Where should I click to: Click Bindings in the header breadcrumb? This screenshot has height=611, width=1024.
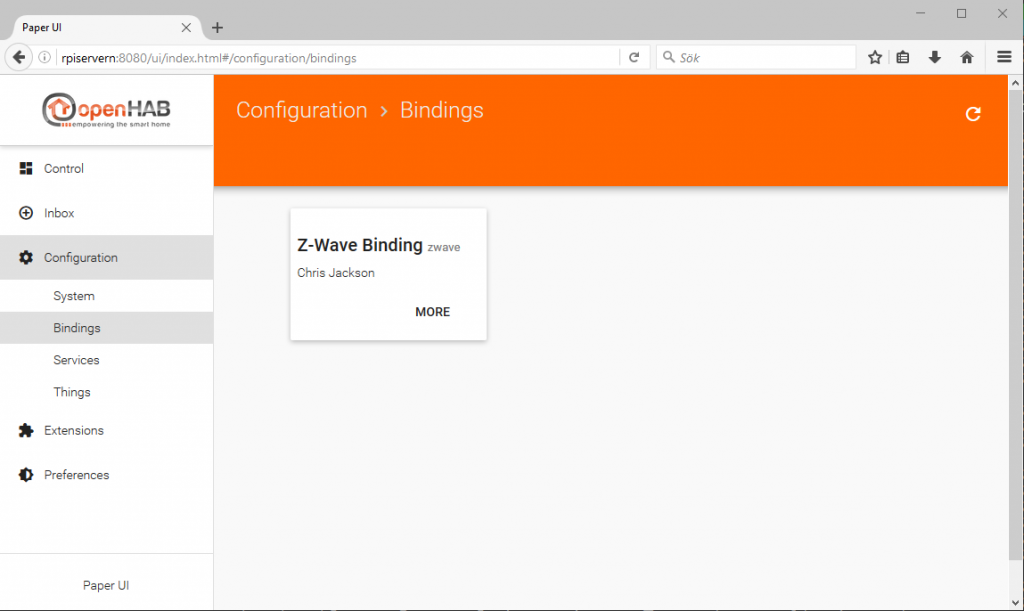(x=441, y=110)
